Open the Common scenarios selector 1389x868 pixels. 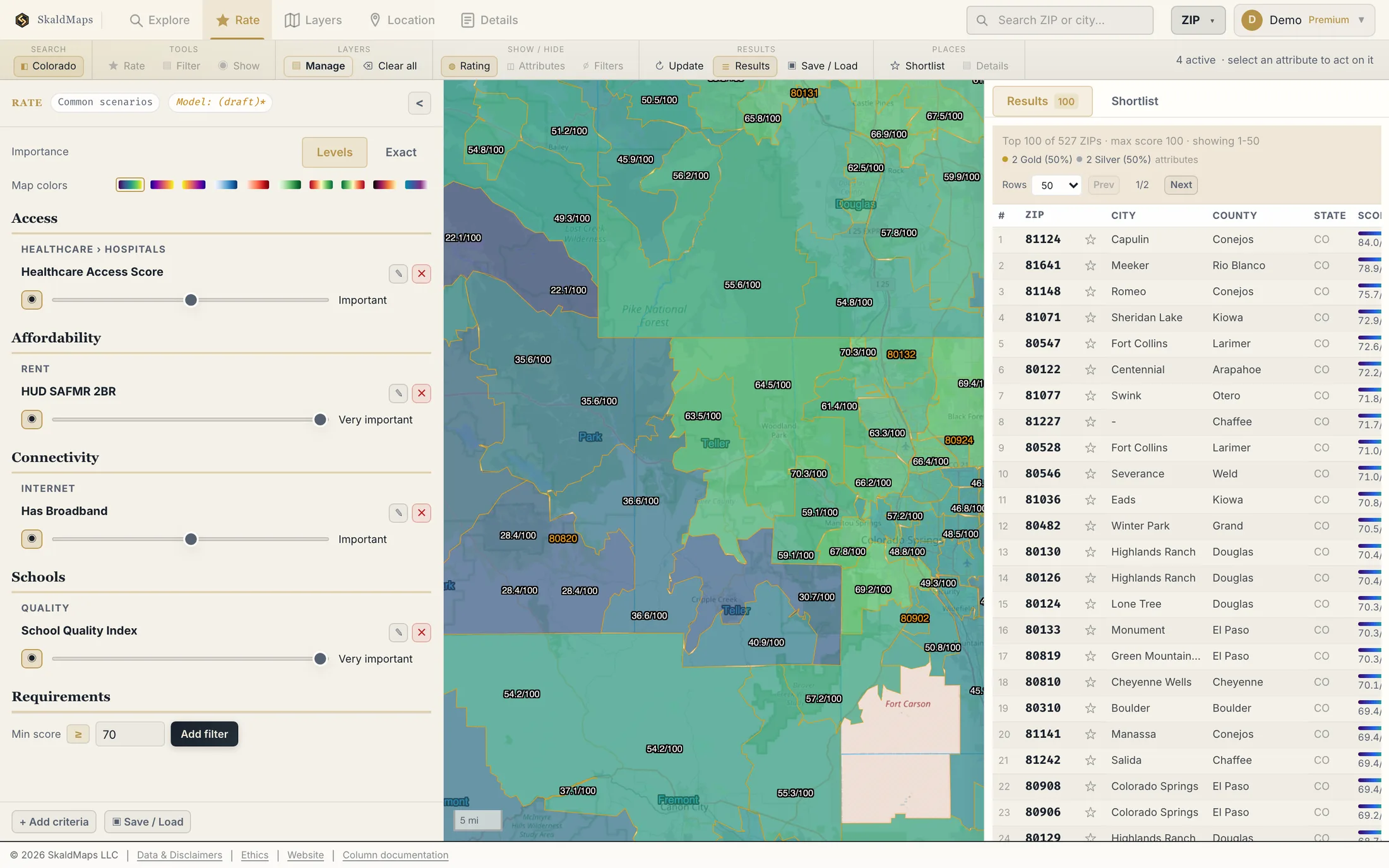105,102
